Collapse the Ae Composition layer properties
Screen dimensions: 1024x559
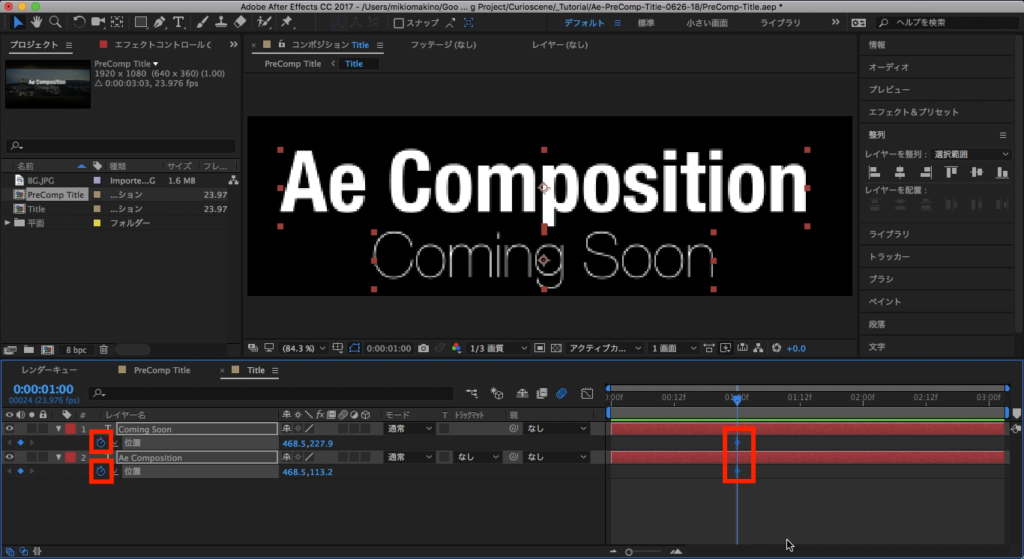(58, 457)
